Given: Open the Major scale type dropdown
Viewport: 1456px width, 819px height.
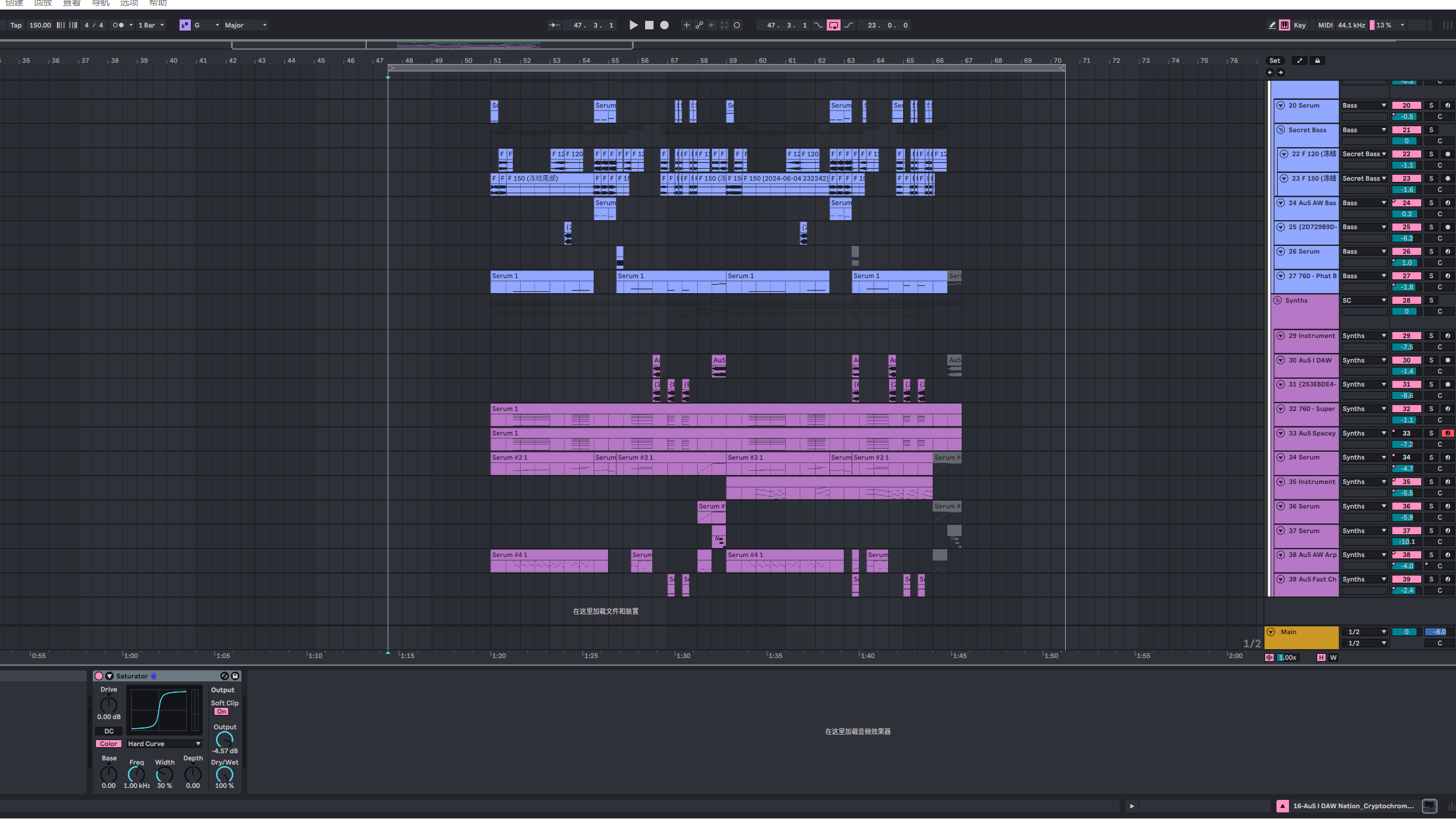Looking at the screenshot, I should 245,25.
